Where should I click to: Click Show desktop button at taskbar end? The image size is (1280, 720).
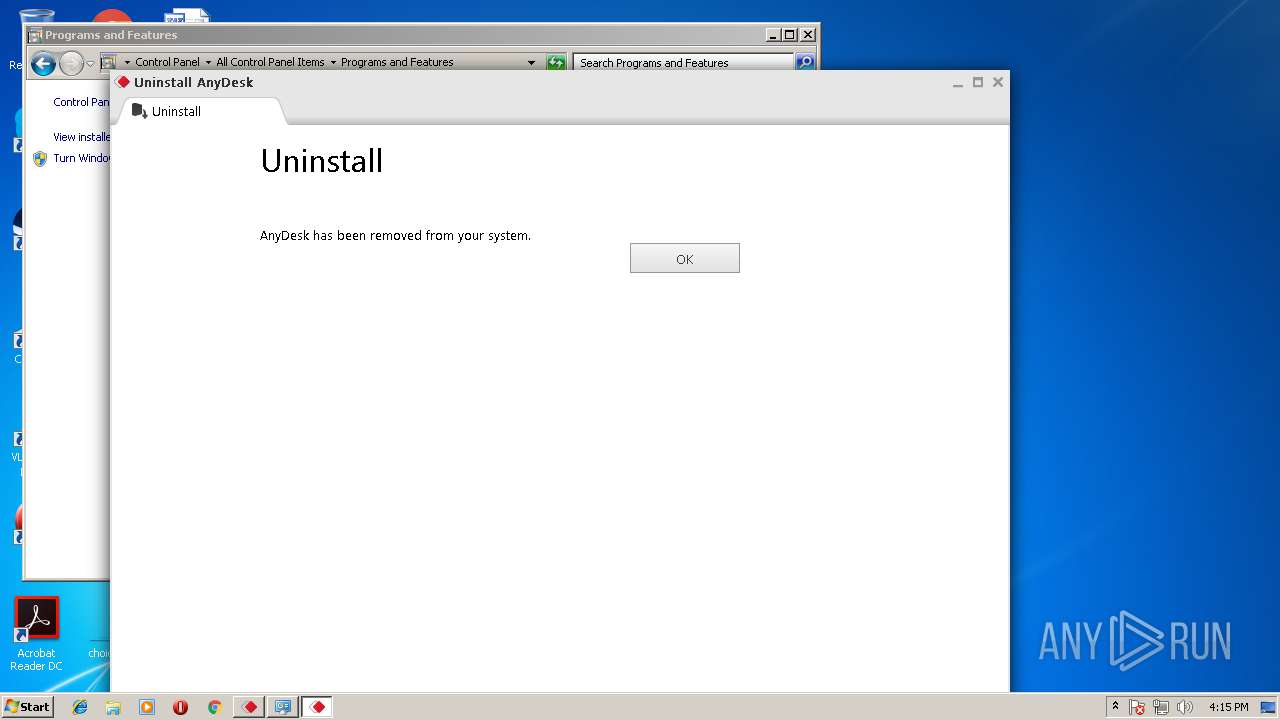click(1270, 707)
